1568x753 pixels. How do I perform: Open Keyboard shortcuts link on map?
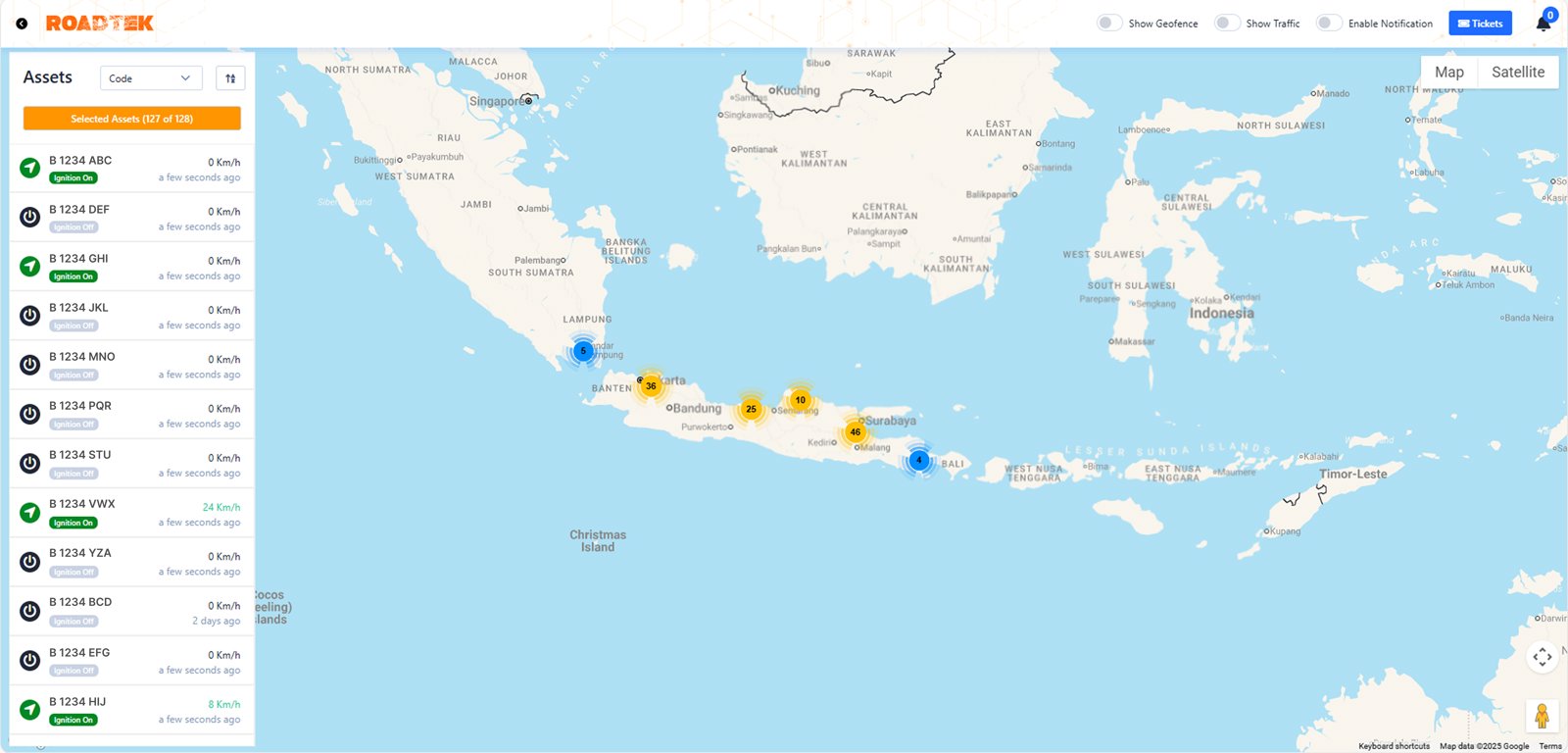1394,746
